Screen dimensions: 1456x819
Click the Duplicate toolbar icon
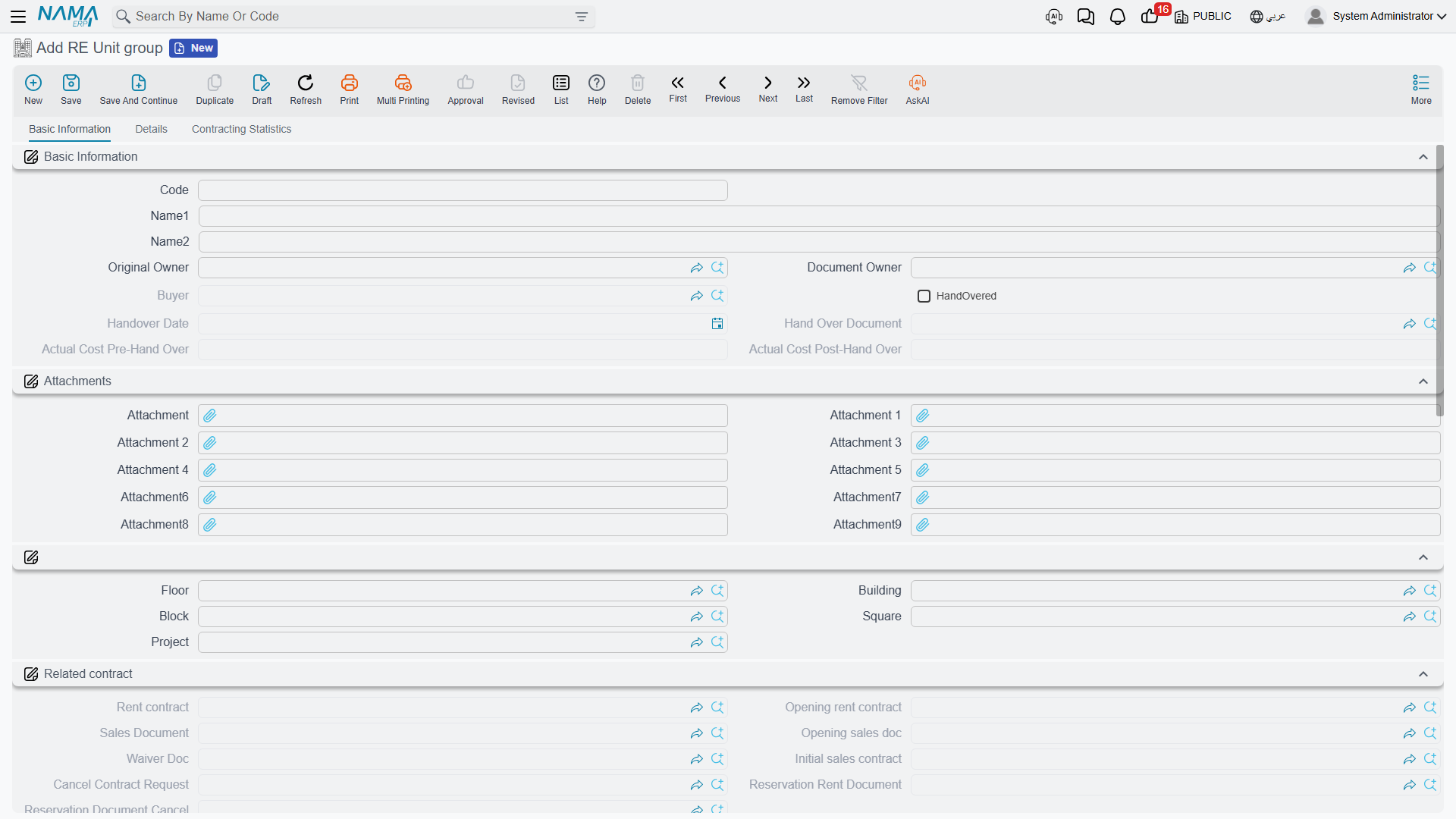pyautogui.click(x=215, y=89)
